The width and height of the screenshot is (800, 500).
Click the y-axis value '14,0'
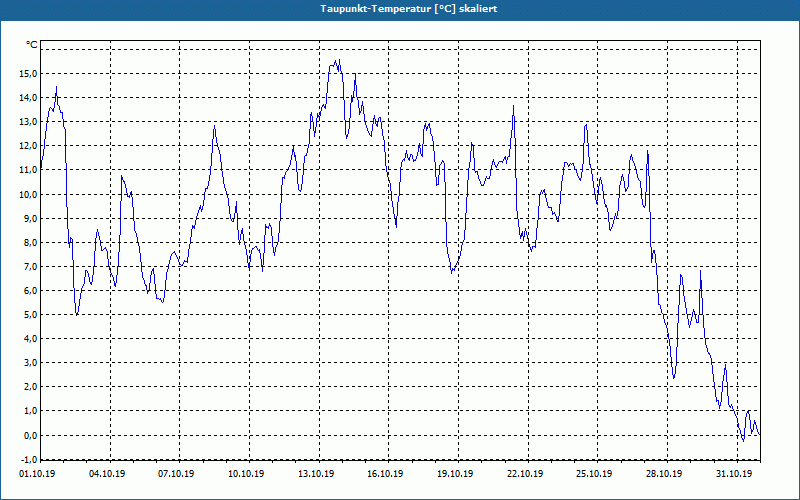(x=28, y=97)
